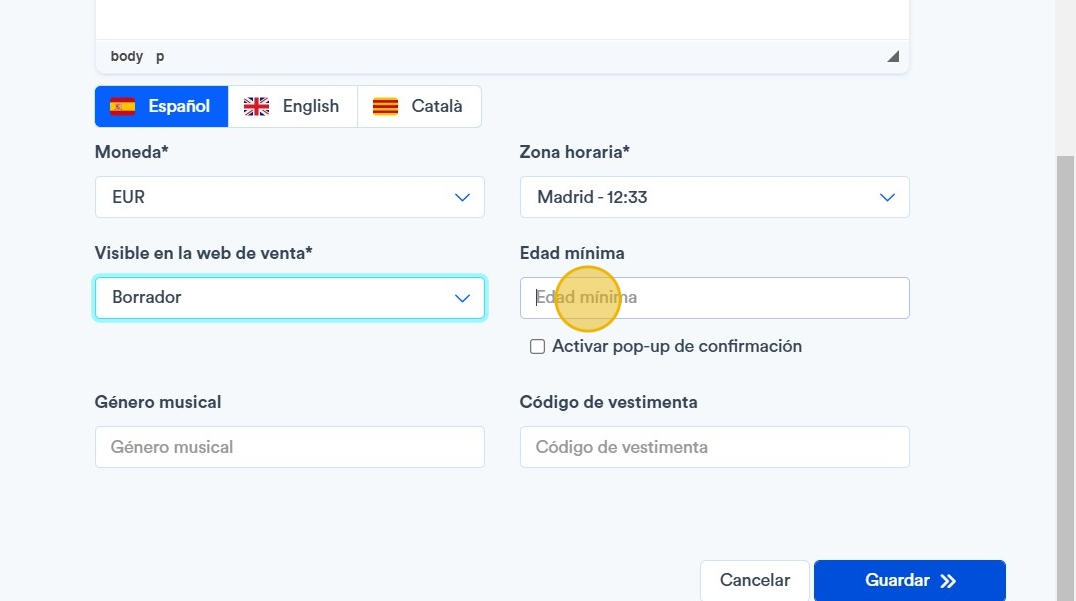Select the p element path tag
This screenshot has width=1076, height=601.
point(160,56)
